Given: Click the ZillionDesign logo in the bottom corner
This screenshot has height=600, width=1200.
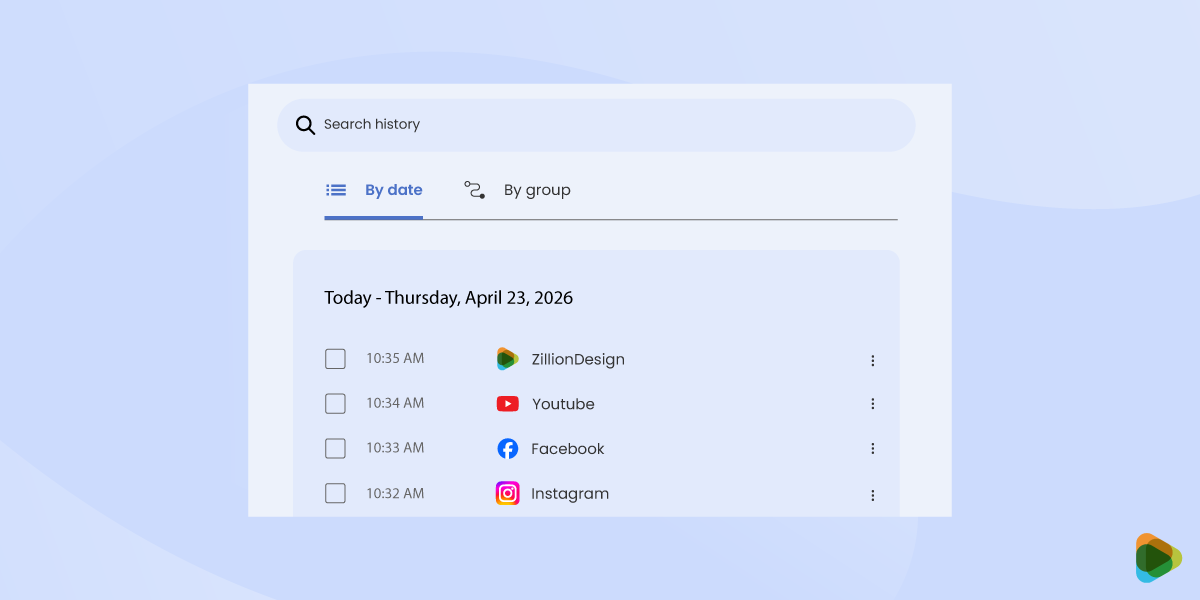Looking at the screenshot, I should [x=1157, y=559].
